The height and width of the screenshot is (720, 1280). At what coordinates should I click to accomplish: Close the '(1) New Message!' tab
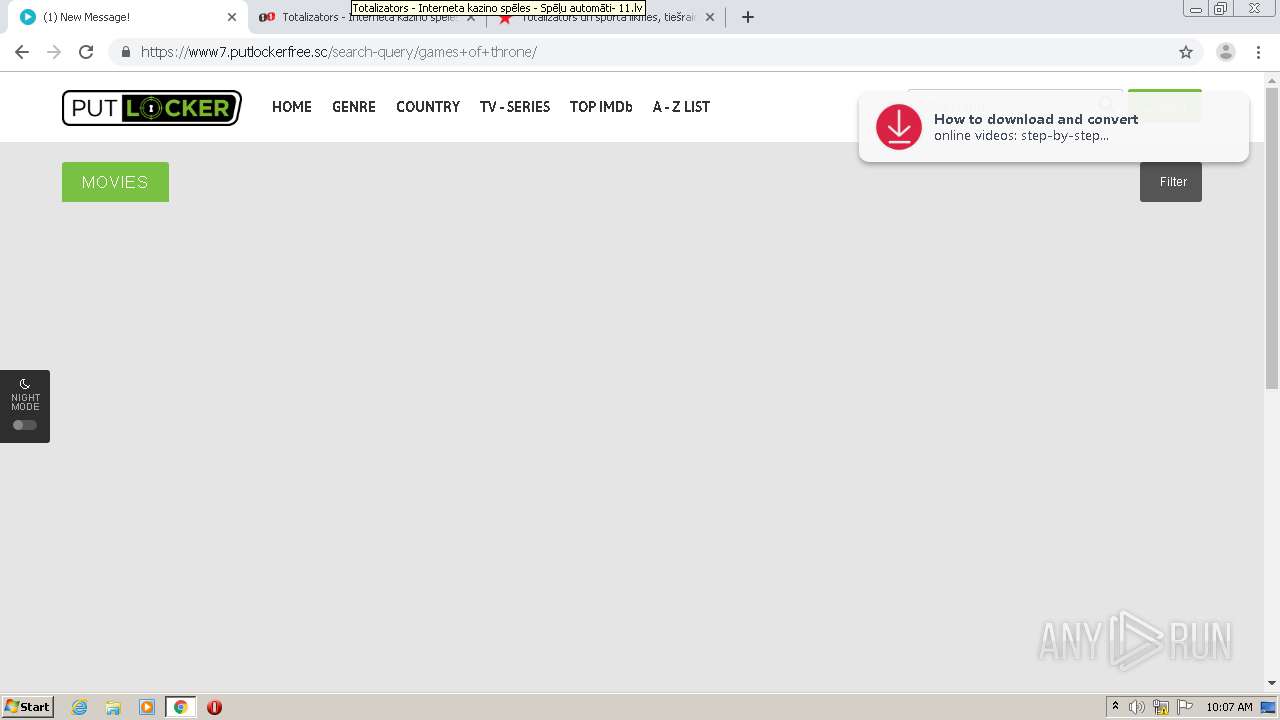[x=232, y=17]
